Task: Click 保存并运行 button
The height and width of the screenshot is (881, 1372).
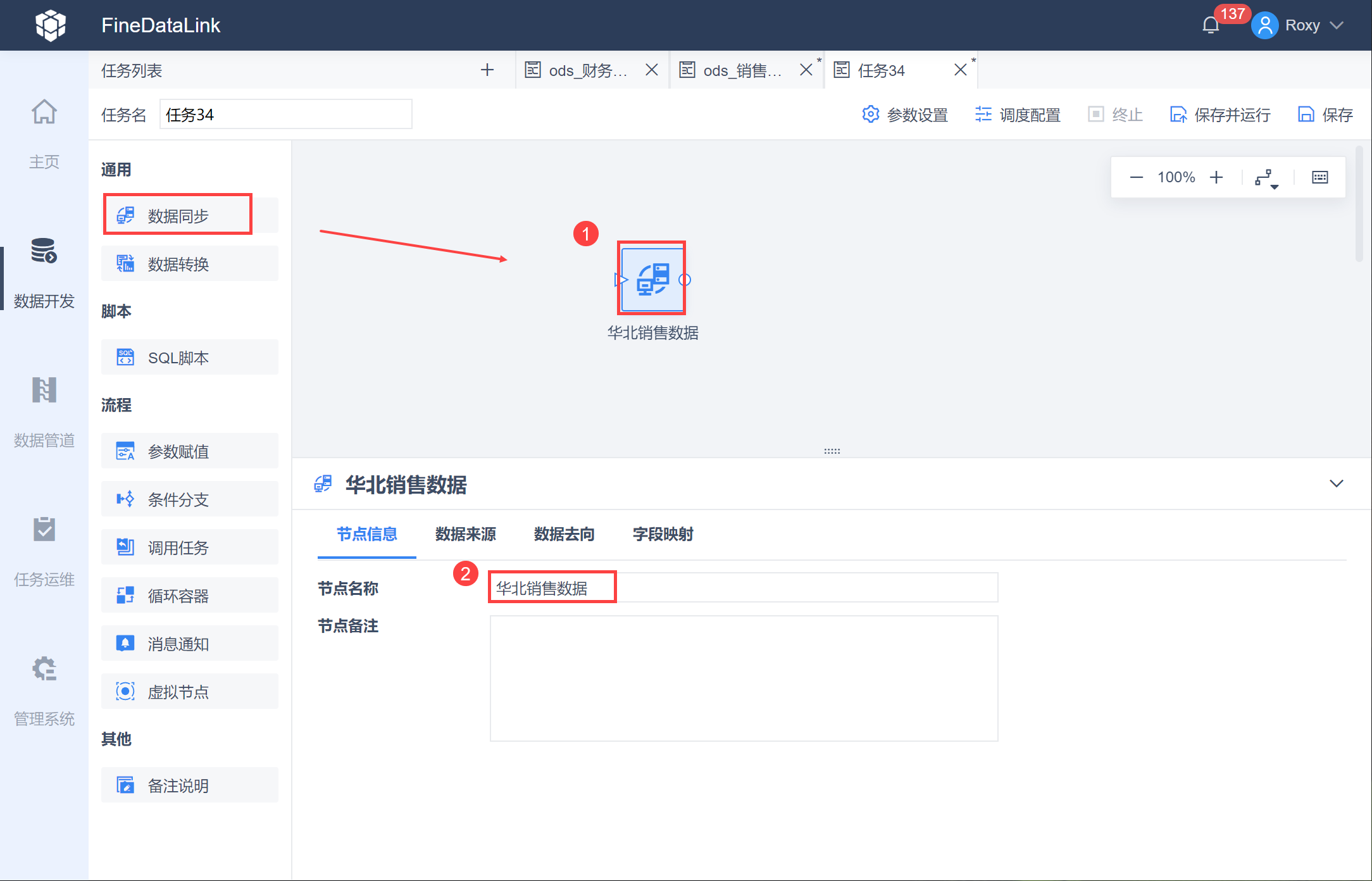Action: 1220,115
